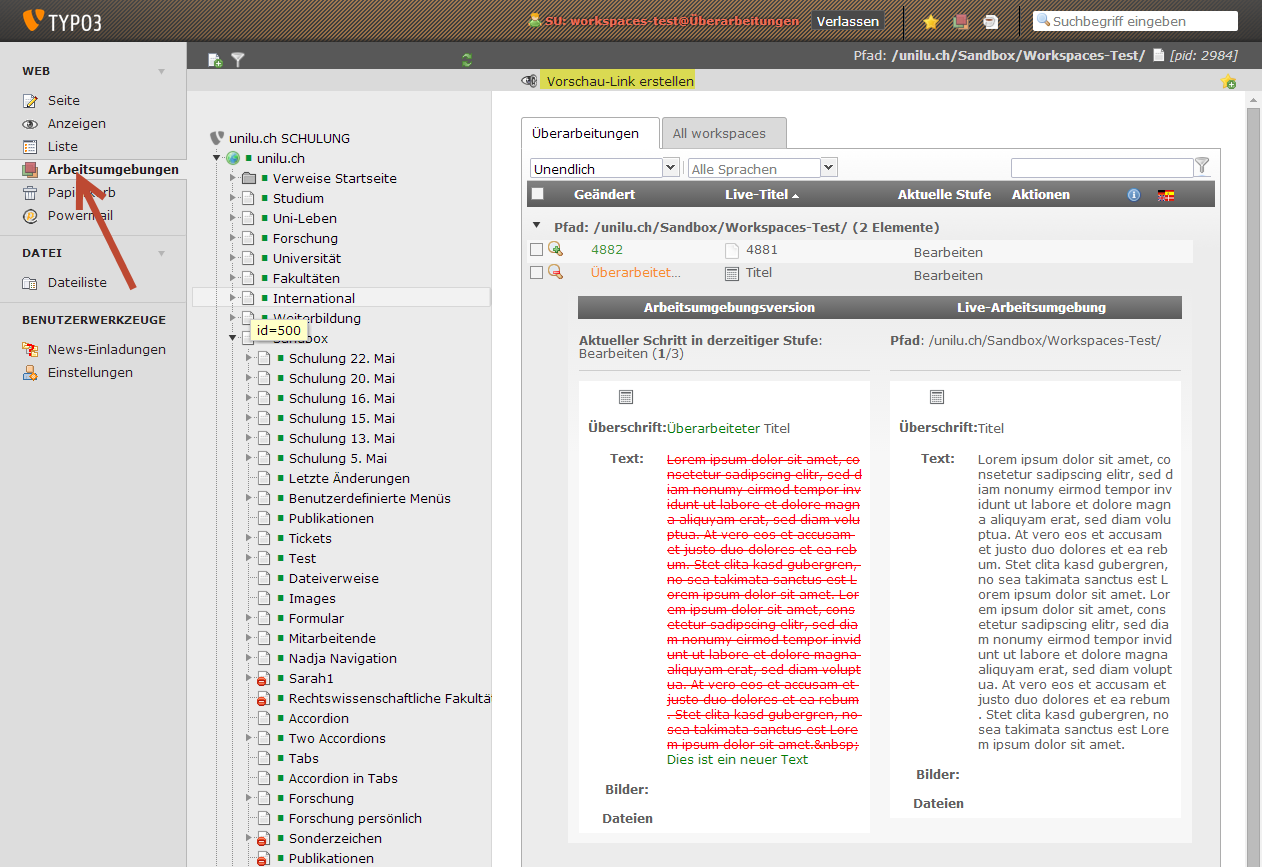Toggle the select-all checkbox in table header
The height and width of the screenshot is (867, 1262).
pyautogui.click(x=538, y=194)
